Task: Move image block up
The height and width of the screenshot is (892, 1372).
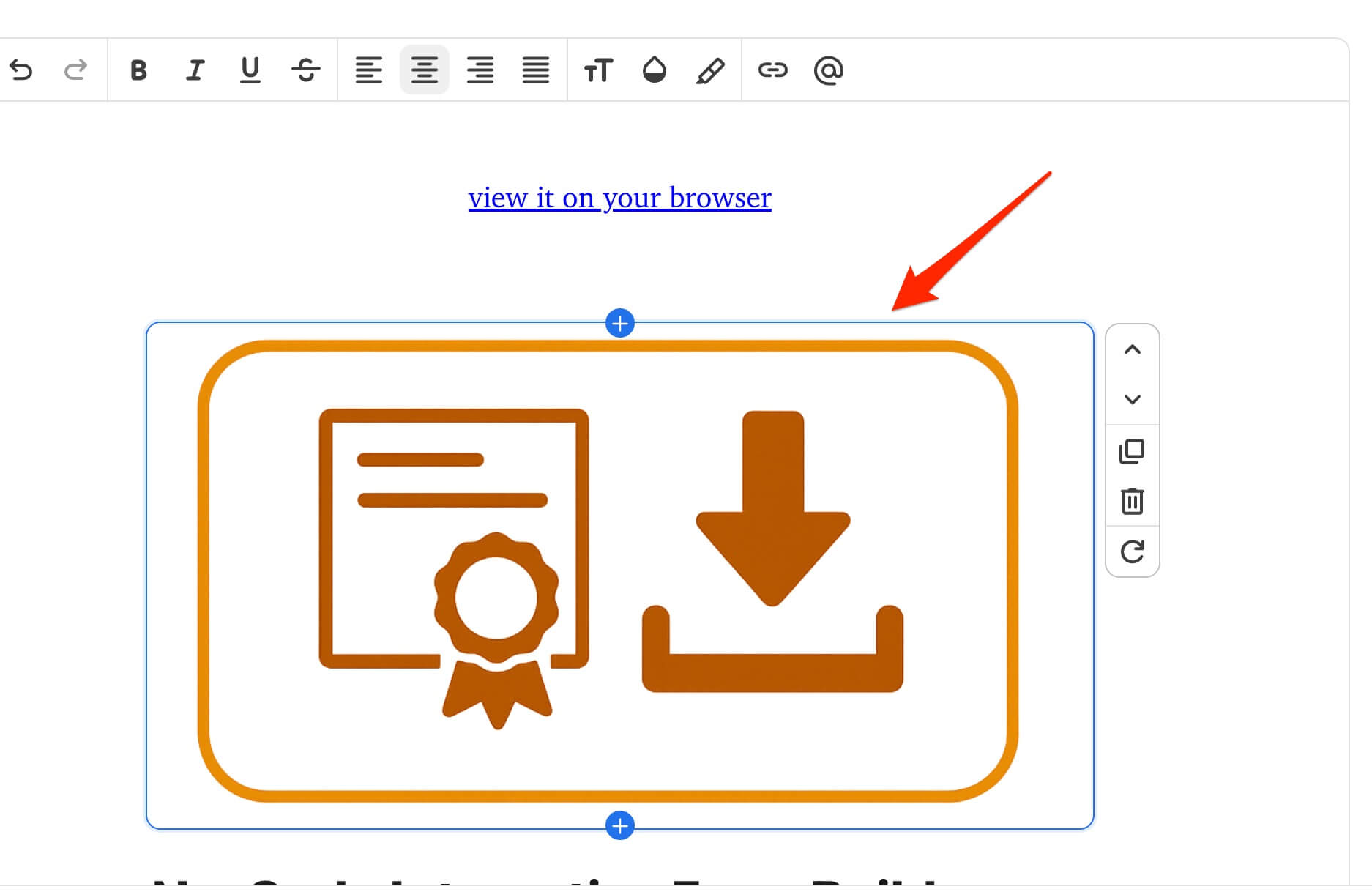Action: pyautogui.click(x=1132, y=349)
